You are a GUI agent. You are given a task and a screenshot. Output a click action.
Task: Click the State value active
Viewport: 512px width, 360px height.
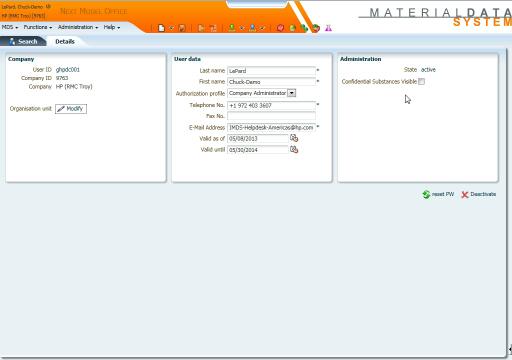click(428, 70)
